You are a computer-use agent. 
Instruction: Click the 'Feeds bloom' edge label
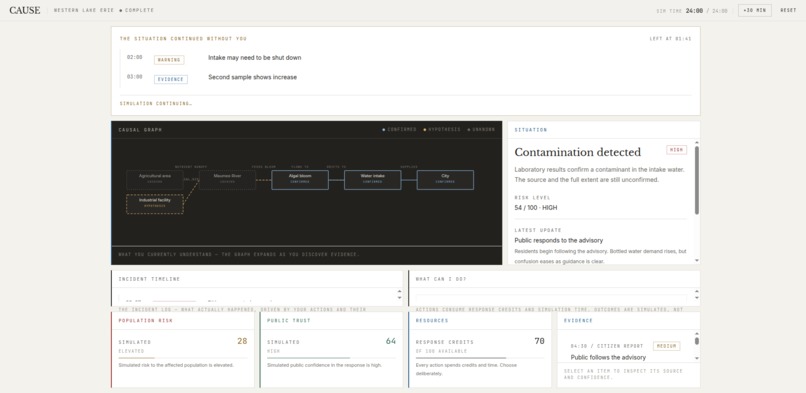click(264, 167)
